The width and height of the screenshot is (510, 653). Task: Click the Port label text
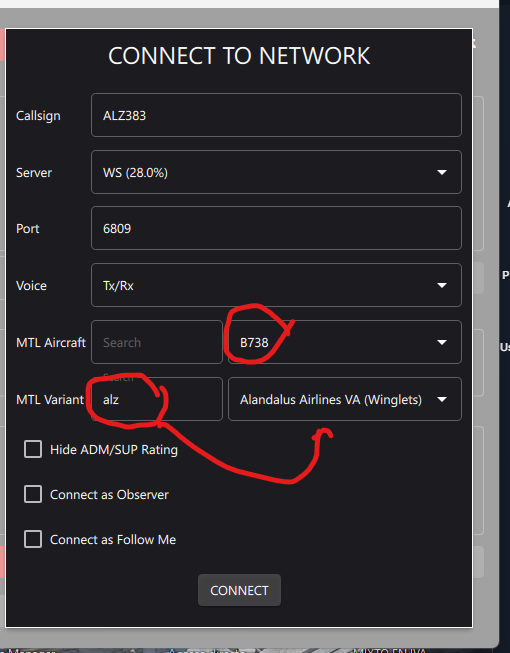point(27,229)
